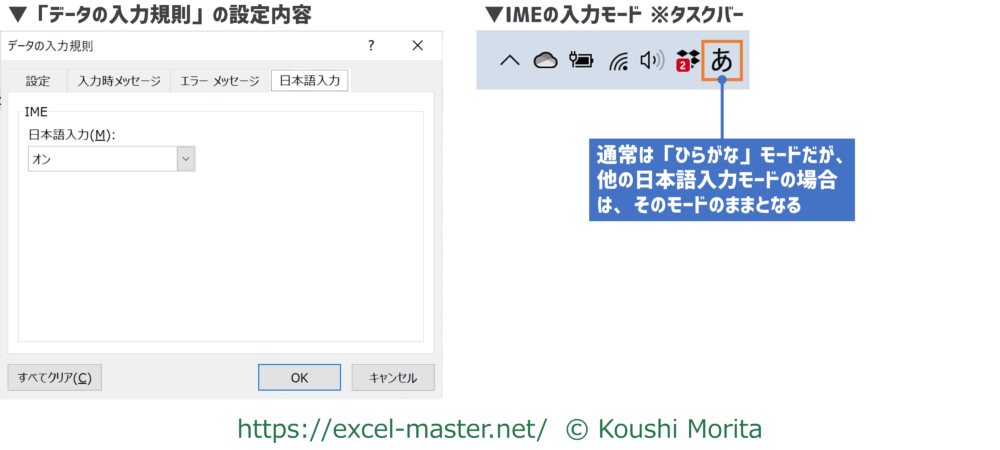Click the キャンセル button

click(x=392, y=378)
